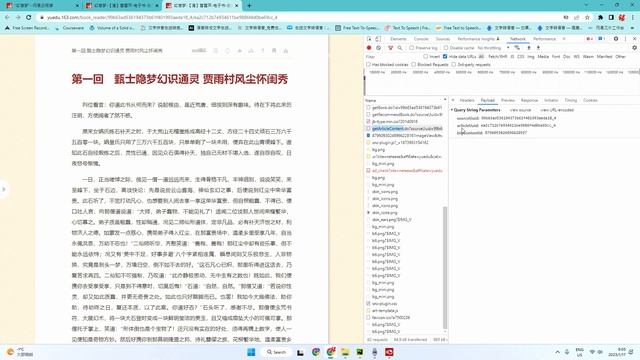Toggle the Disable cache checkbox
The image size is (640, 360).
pos(446,48)
